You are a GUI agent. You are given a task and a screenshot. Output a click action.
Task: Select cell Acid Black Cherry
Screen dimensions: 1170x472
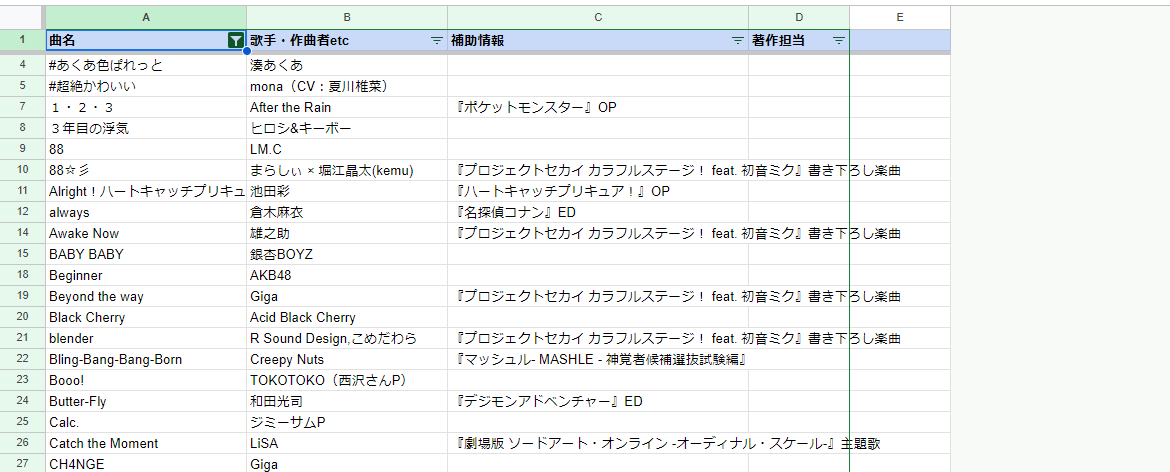(347, 317)
